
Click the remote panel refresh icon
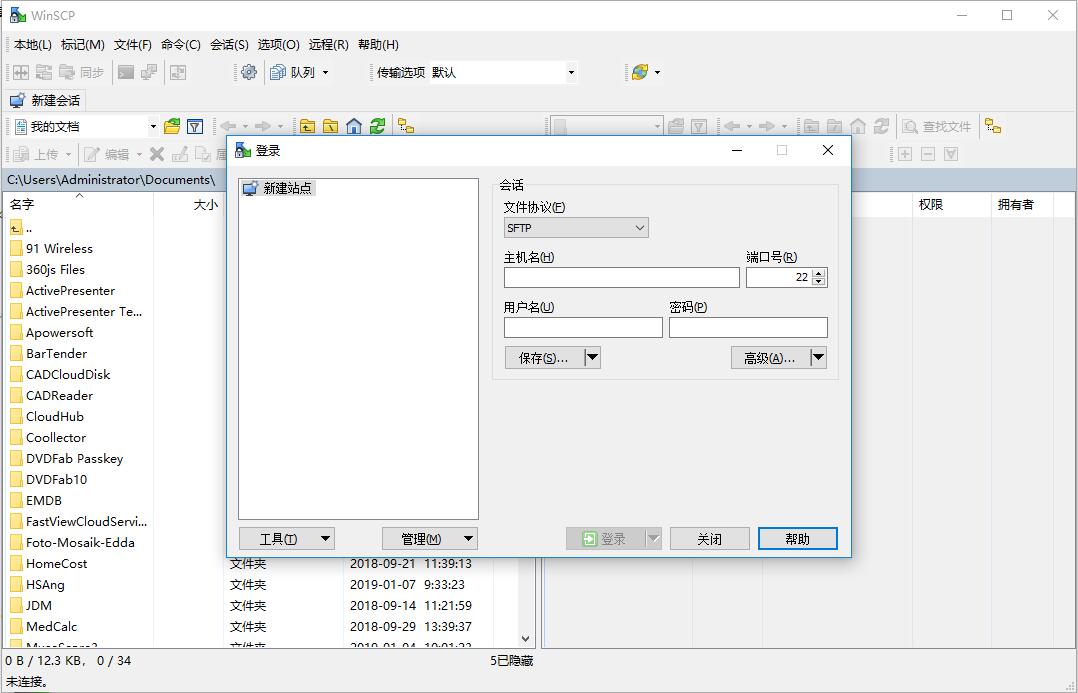pyautogui.click(x=881, y=126)
